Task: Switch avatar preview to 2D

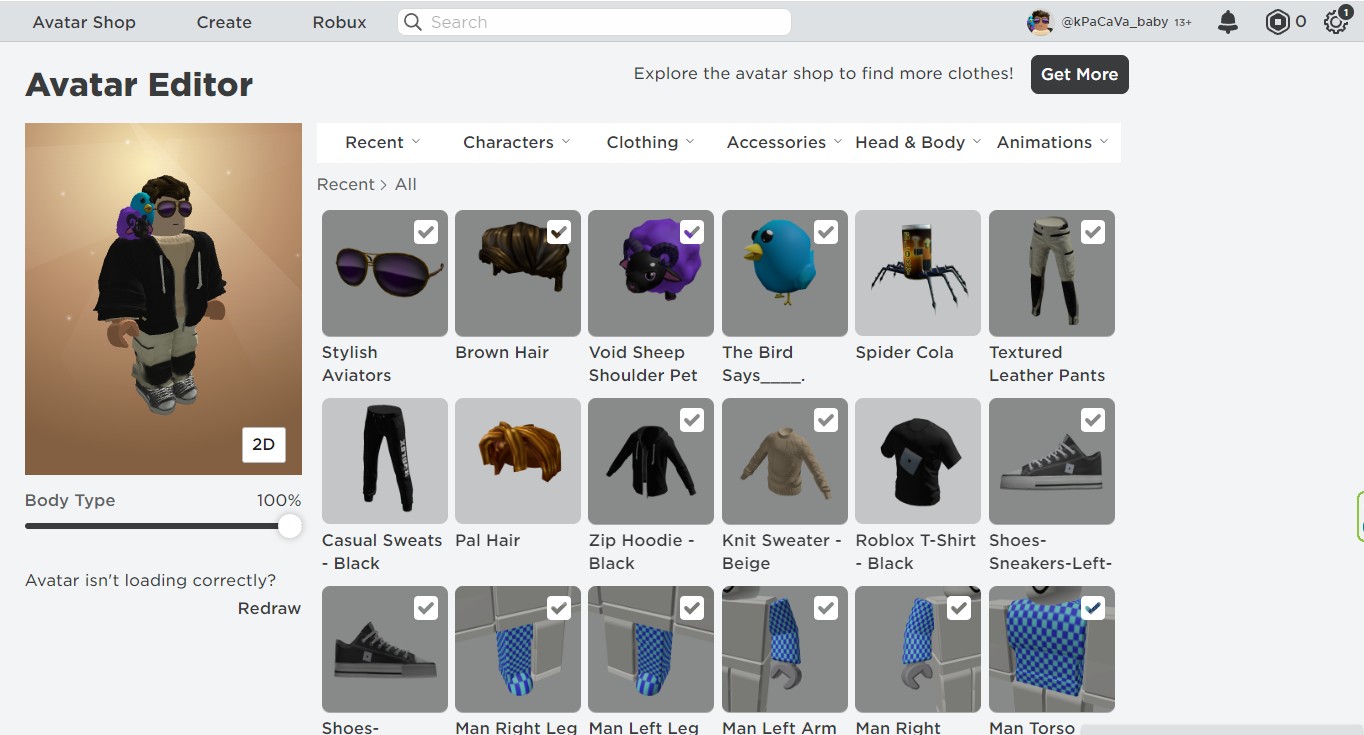Action: (264, 445)
